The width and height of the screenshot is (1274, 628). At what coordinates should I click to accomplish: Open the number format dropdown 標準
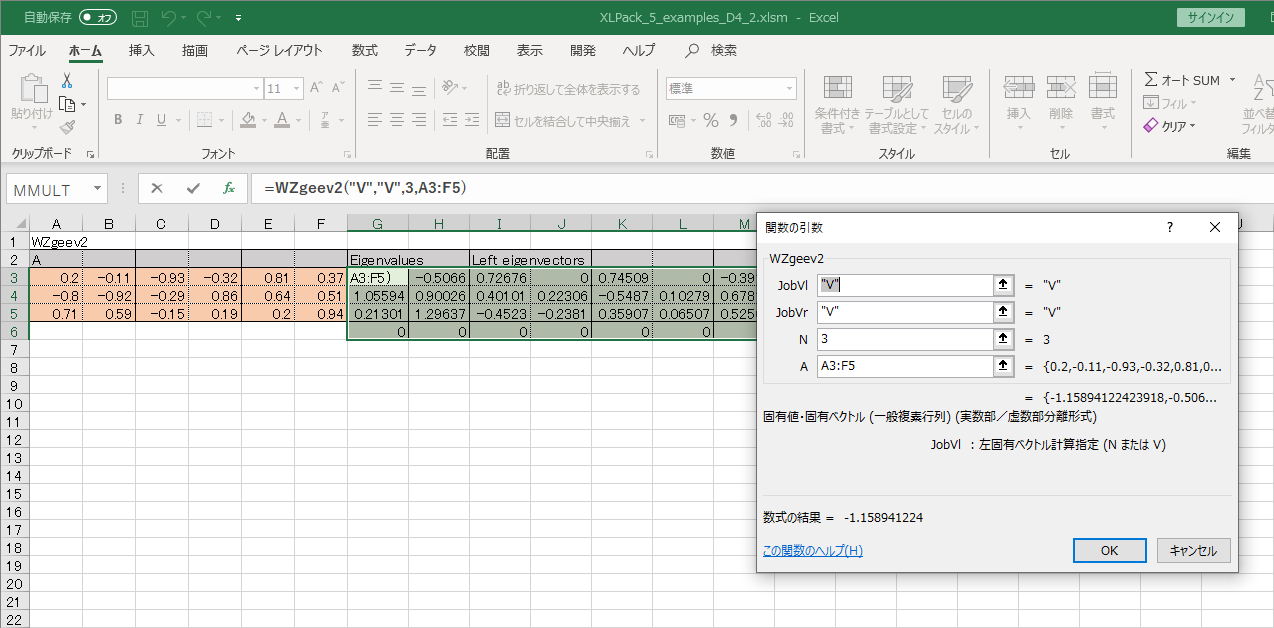click(789, 88)
